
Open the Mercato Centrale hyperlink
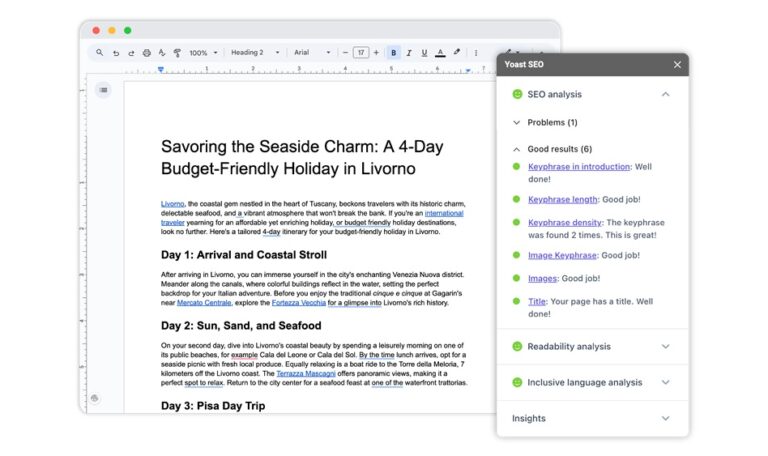click(204, 303)
